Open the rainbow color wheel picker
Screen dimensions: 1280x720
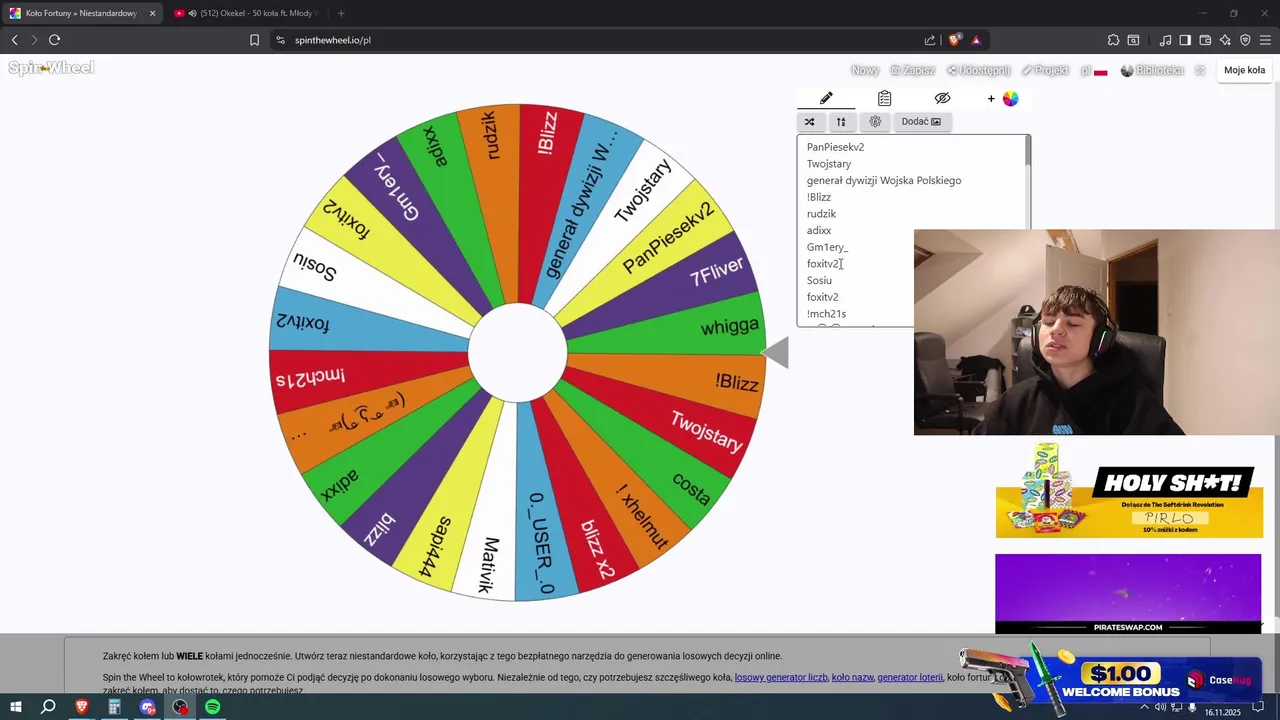(1010, 98)
